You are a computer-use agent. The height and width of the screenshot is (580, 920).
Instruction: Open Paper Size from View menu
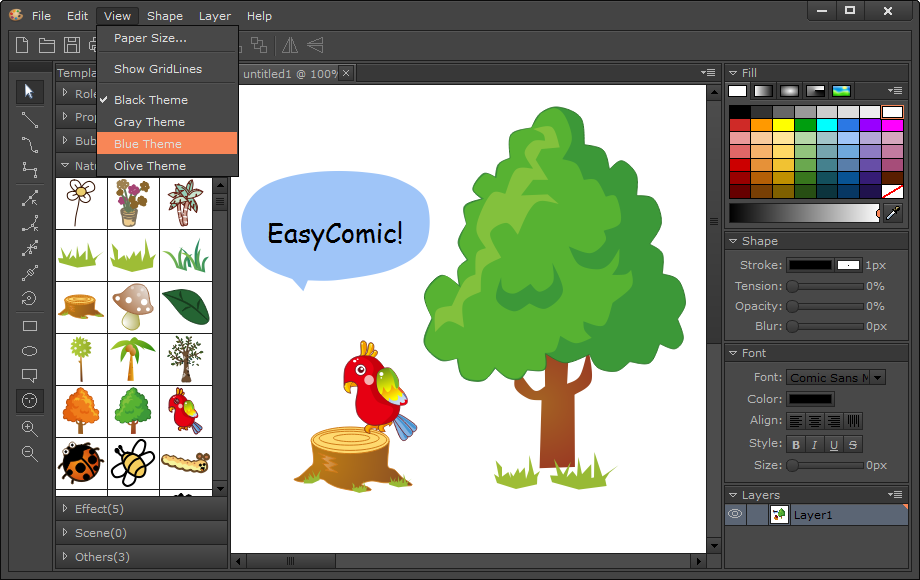pos(150,38)
